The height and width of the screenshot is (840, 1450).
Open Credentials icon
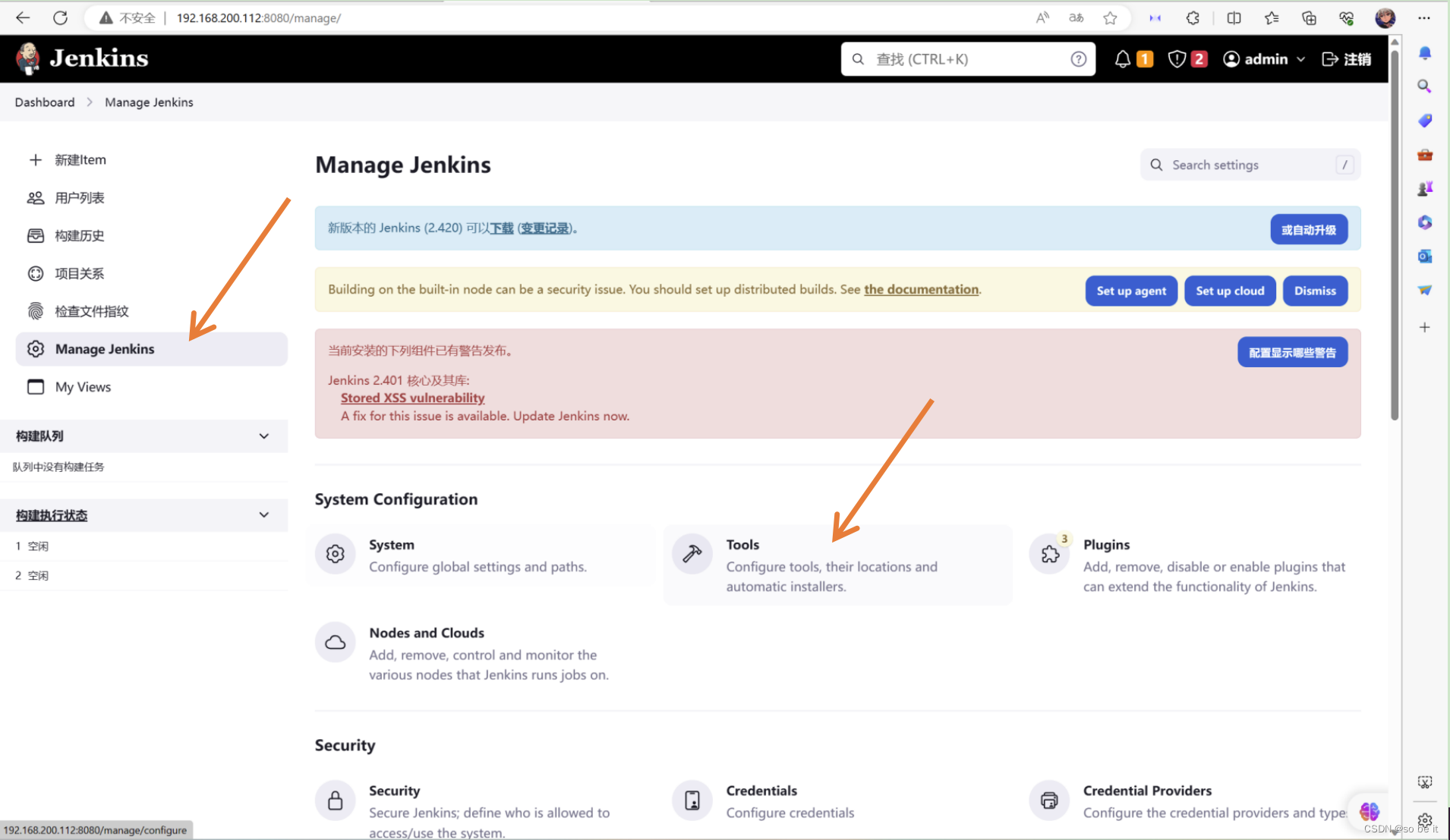click(x=692, y=800)
